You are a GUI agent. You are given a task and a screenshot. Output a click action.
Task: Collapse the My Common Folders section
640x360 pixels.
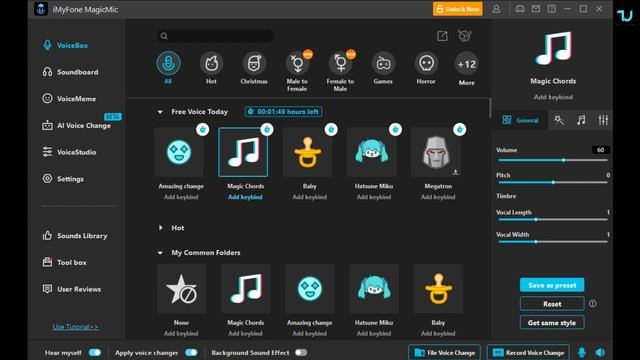click(160, 253)
